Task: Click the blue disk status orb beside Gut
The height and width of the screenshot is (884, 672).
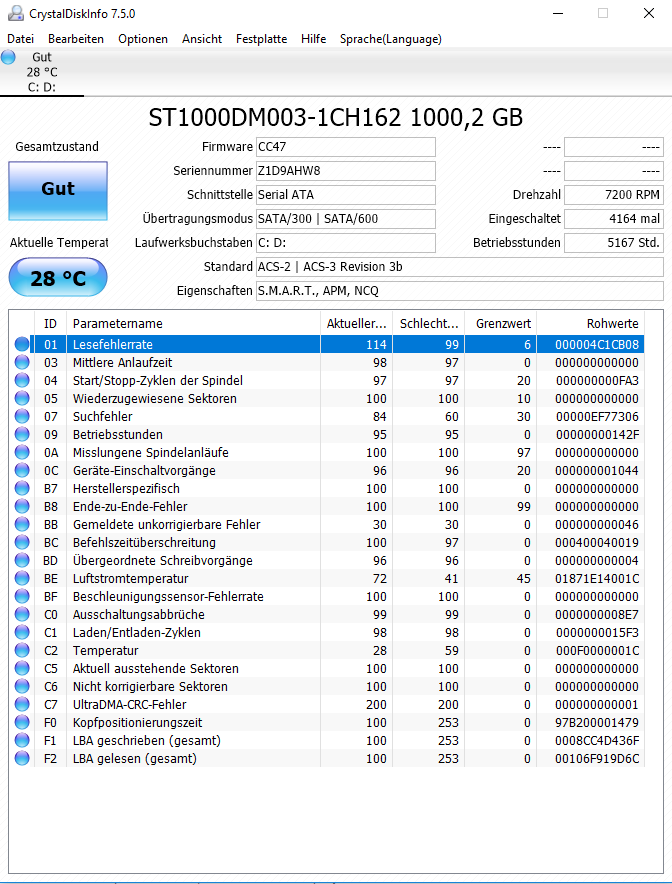Action: pos(8,57)
